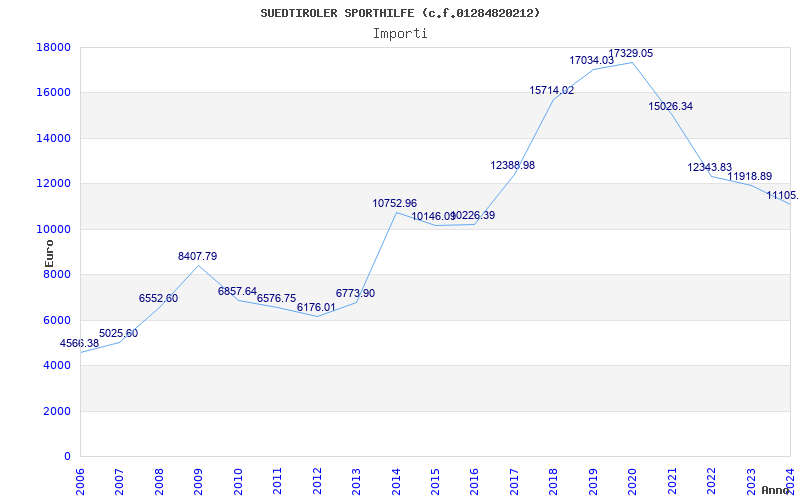The width and height of the screenshot is (800, 500).
Task: Click the y-axis value 12000
Action: tap(54, 184)
